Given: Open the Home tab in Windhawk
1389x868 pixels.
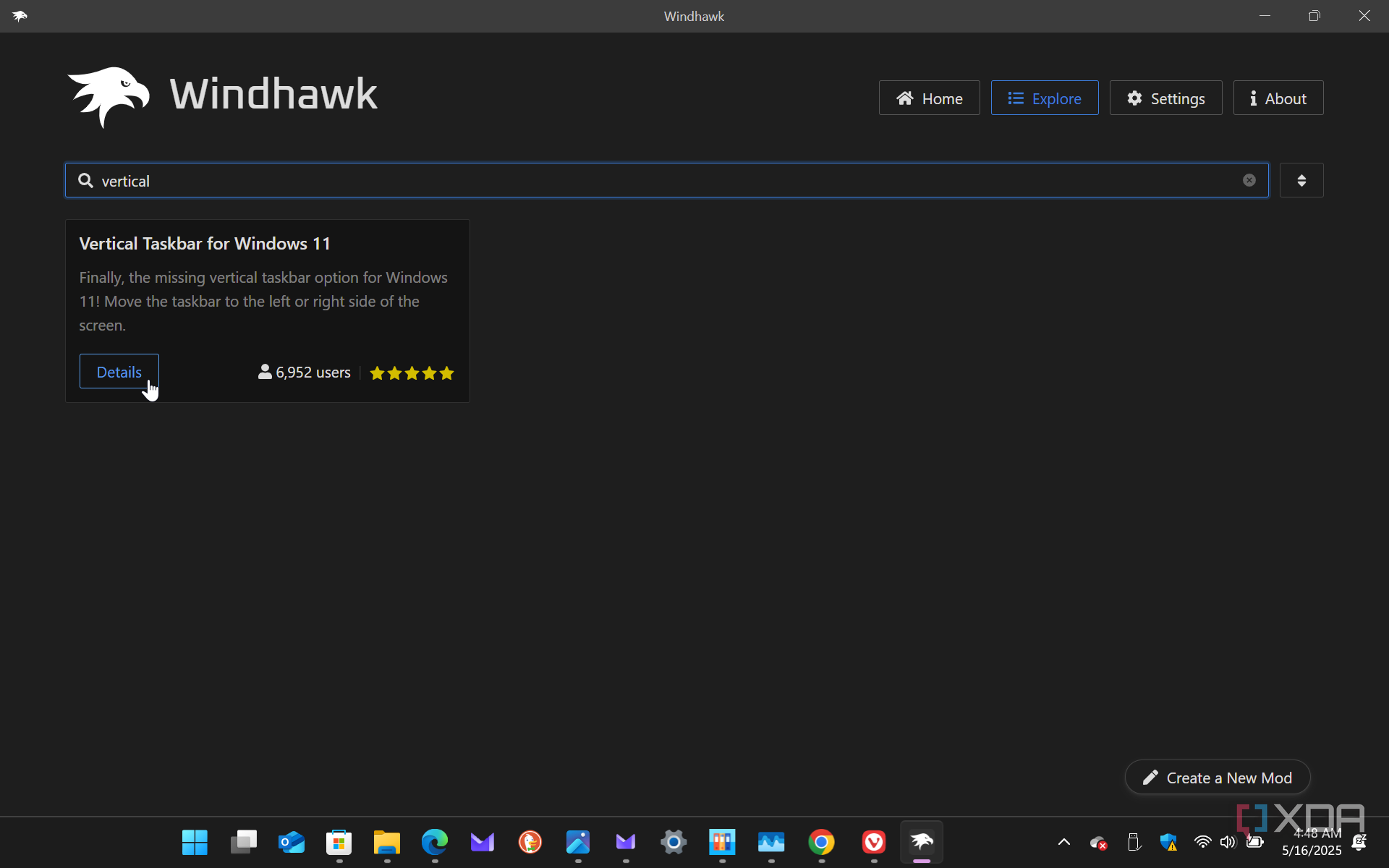Looking at the screenshot, I should 929,98.
